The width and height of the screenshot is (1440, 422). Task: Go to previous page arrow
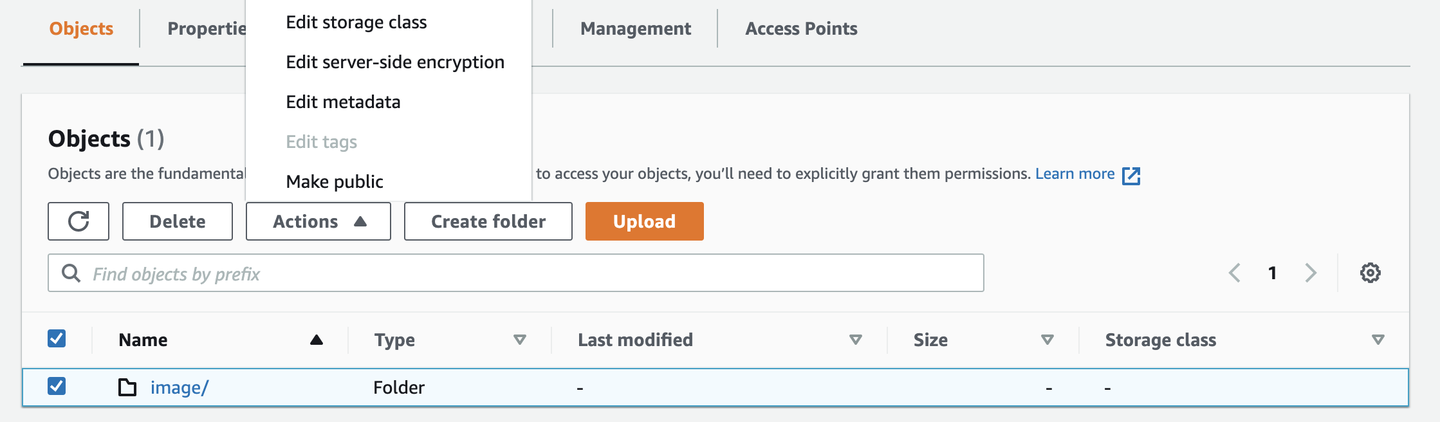click(1235, 273)
